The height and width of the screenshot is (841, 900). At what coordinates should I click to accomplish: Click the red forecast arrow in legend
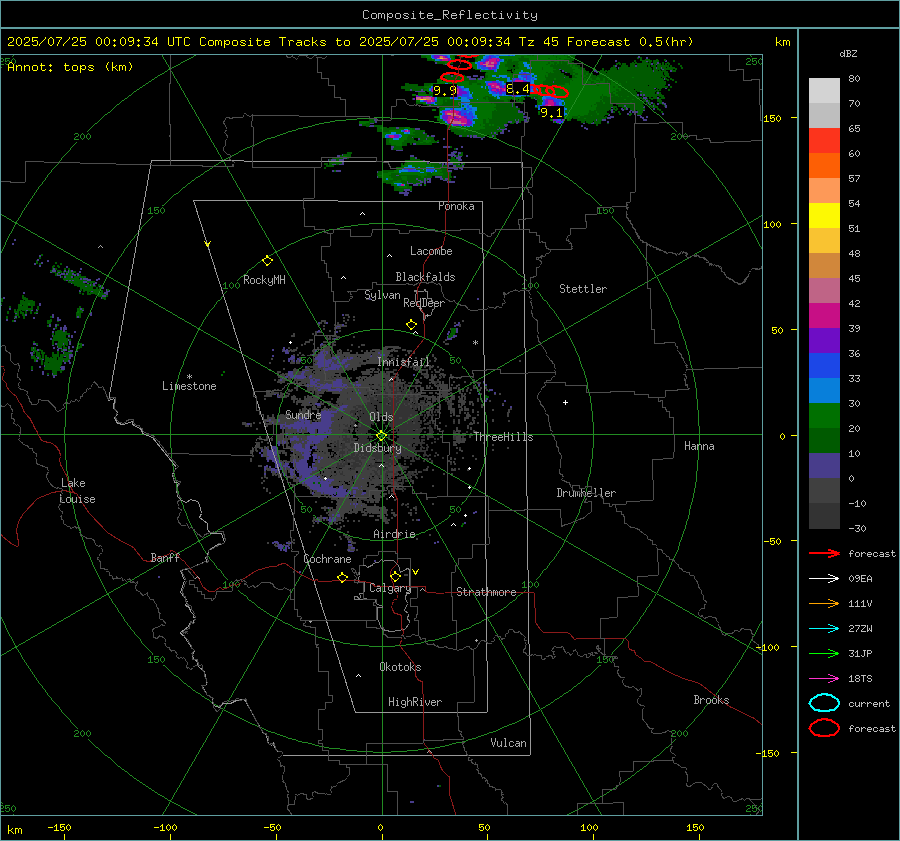tap(824, 553)
